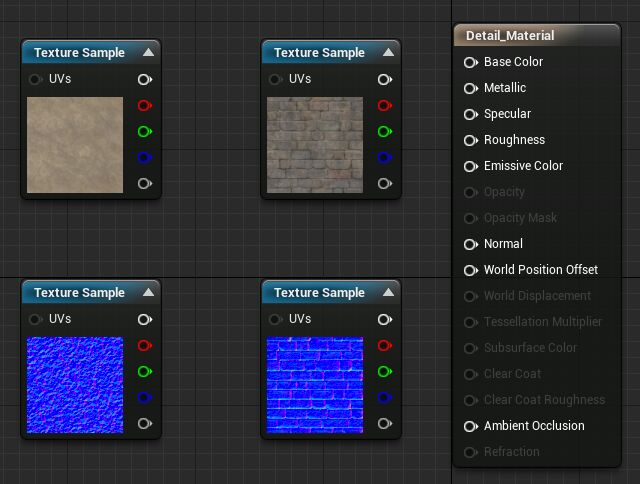The width and height of the screenshot is (640, 484).
Task: Click the disabled Subsurface Color pin
Action: (471, 348)
